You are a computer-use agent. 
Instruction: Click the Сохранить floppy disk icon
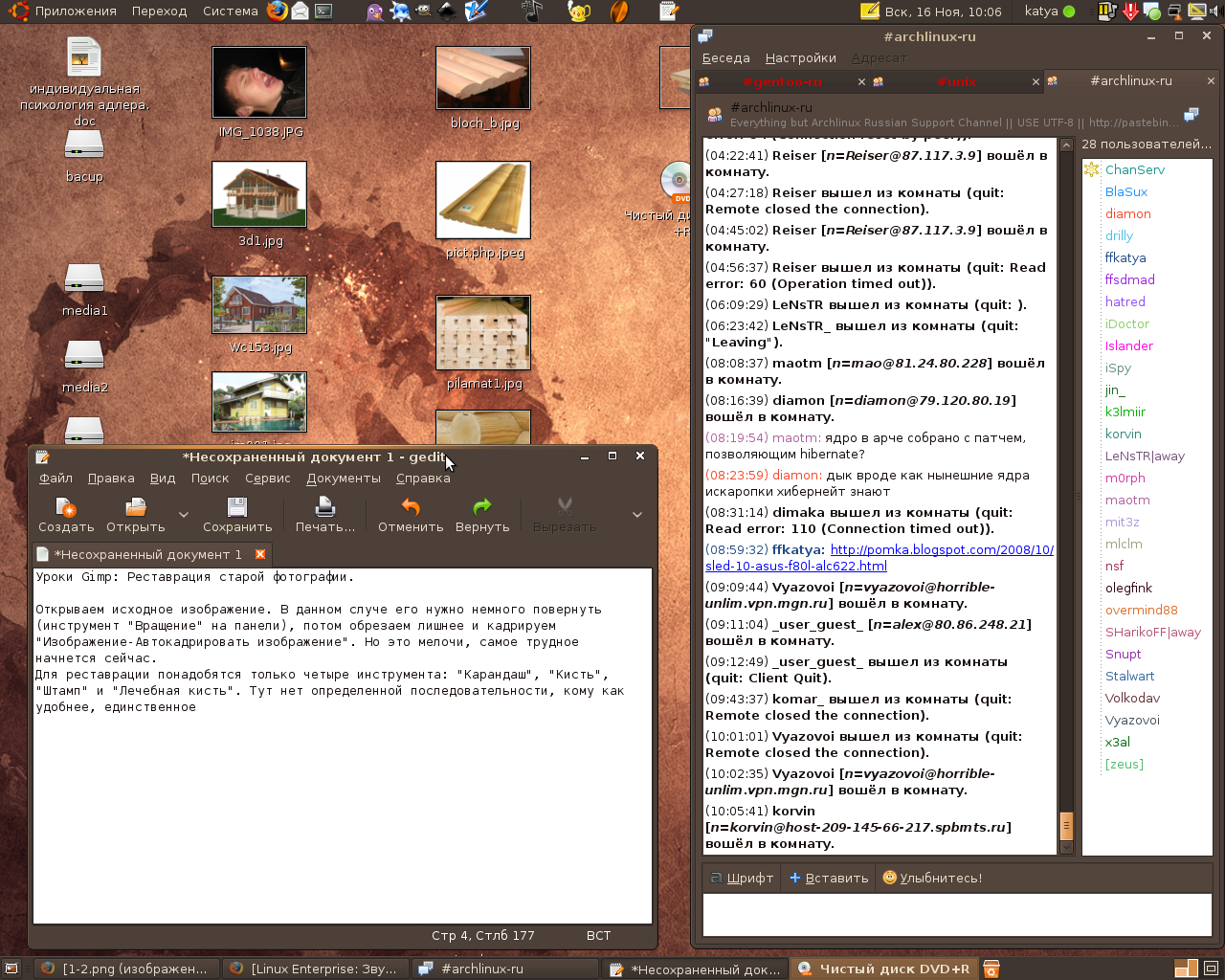pyautogui.click(x=237, y=507)
